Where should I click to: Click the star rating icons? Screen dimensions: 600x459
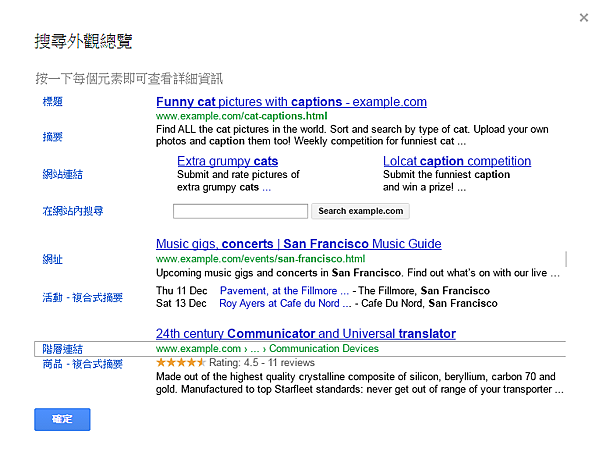click(180, 362)
